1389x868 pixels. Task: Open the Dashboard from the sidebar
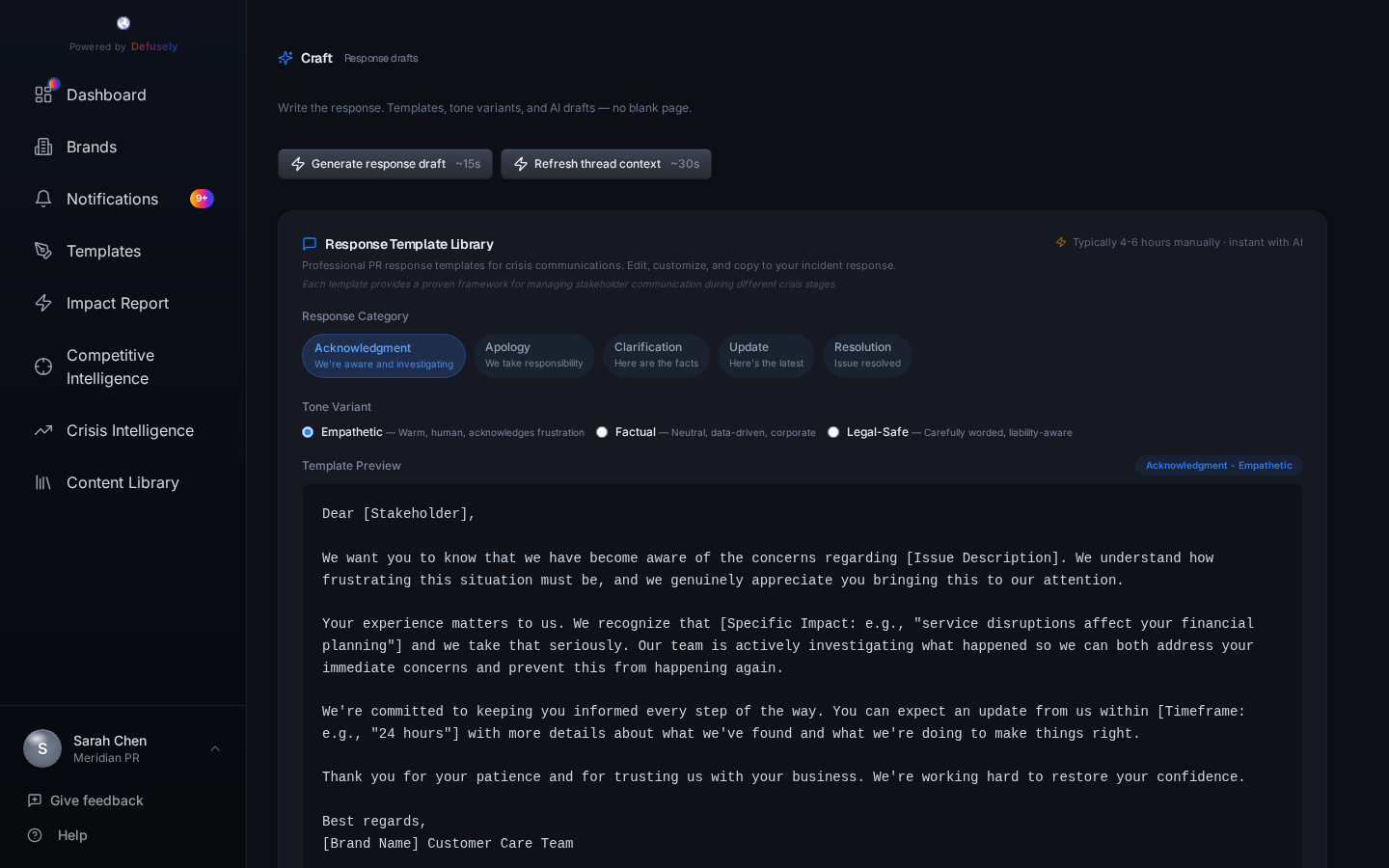43,95
